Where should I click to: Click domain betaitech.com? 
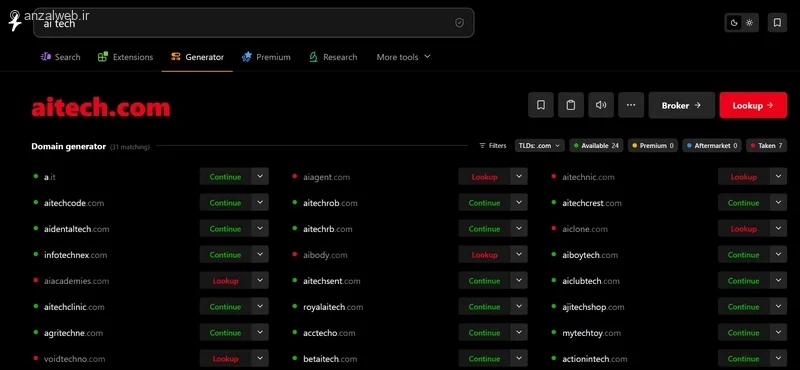click(x=330, y=359)
